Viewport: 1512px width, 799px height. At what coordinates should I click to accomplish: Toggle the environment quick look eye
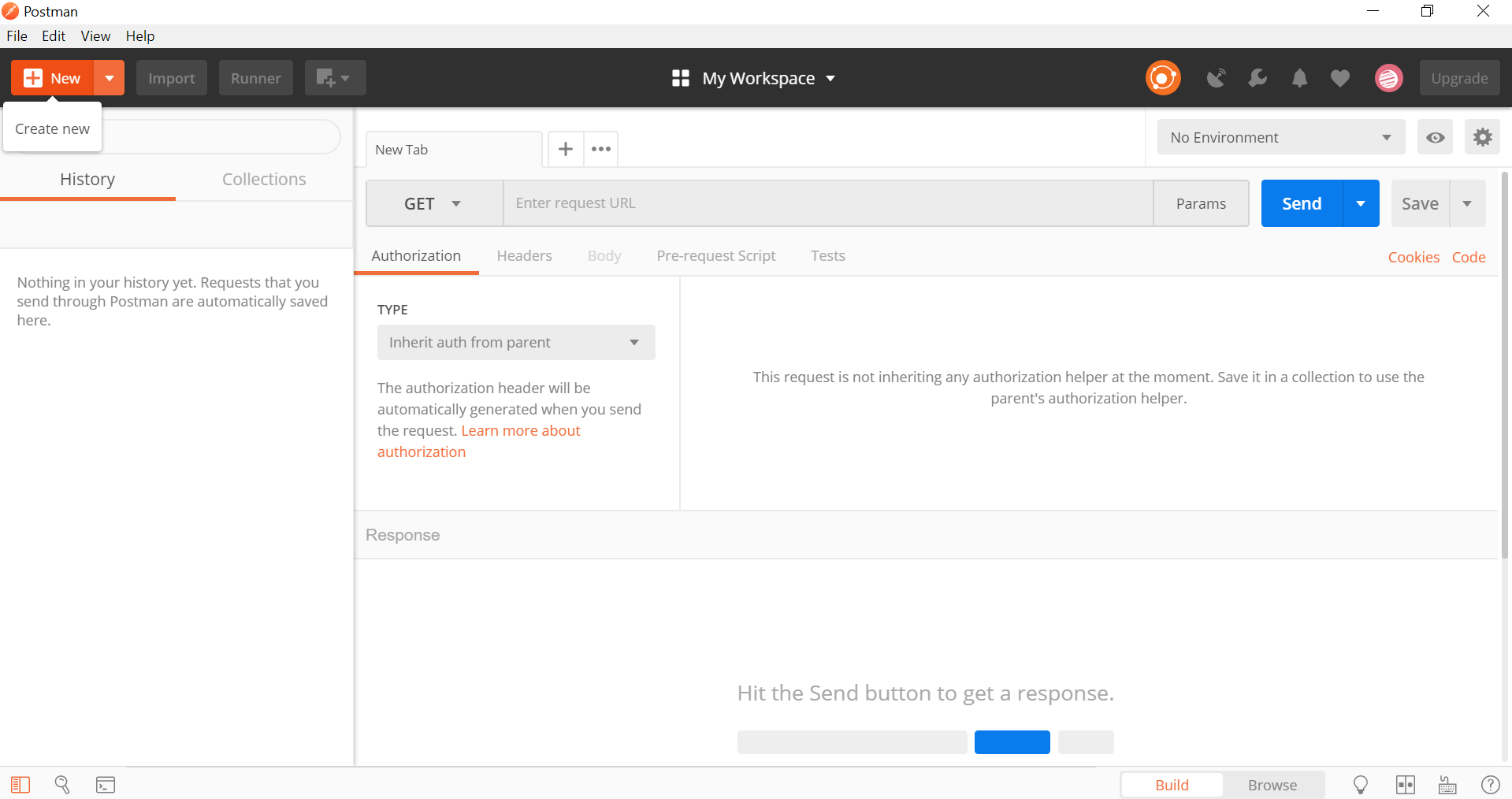(1435, 137)
